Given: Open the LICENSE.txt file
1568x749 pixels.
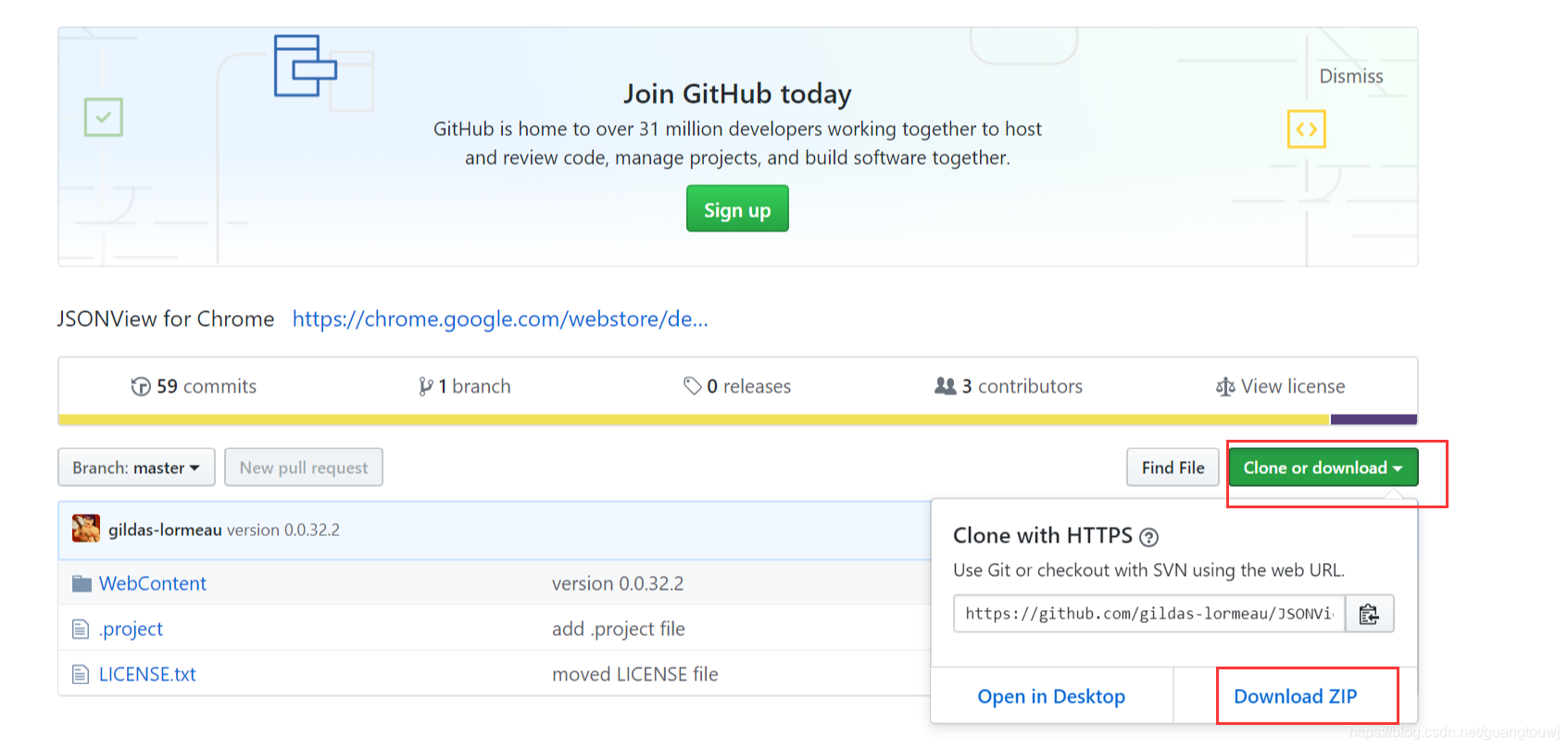Looking at the screenshot, I should coord(147,675).
